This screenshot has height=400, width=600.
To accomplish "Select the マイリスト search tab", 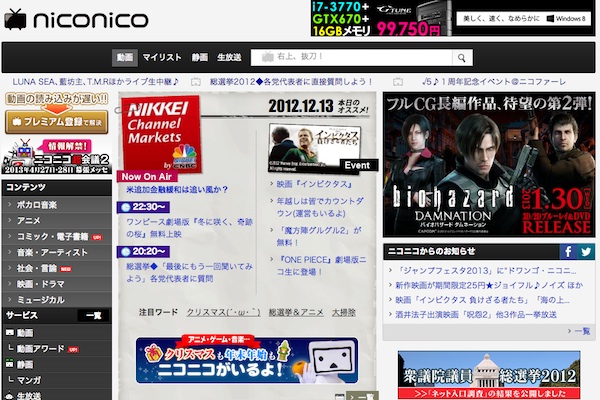I will (x=161, y=58).
